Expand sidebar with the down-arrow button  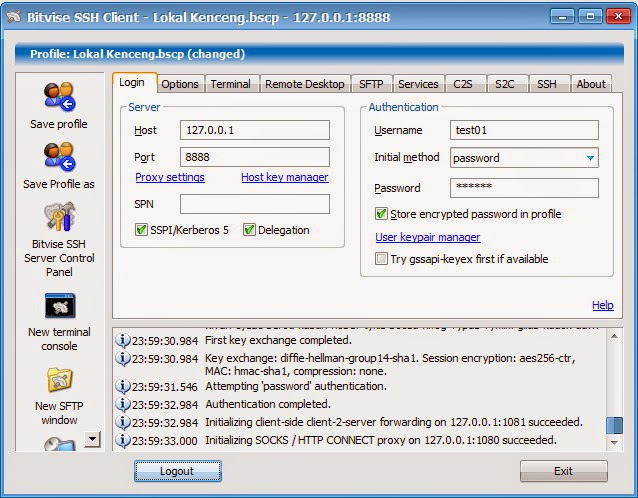pos(93,439)
